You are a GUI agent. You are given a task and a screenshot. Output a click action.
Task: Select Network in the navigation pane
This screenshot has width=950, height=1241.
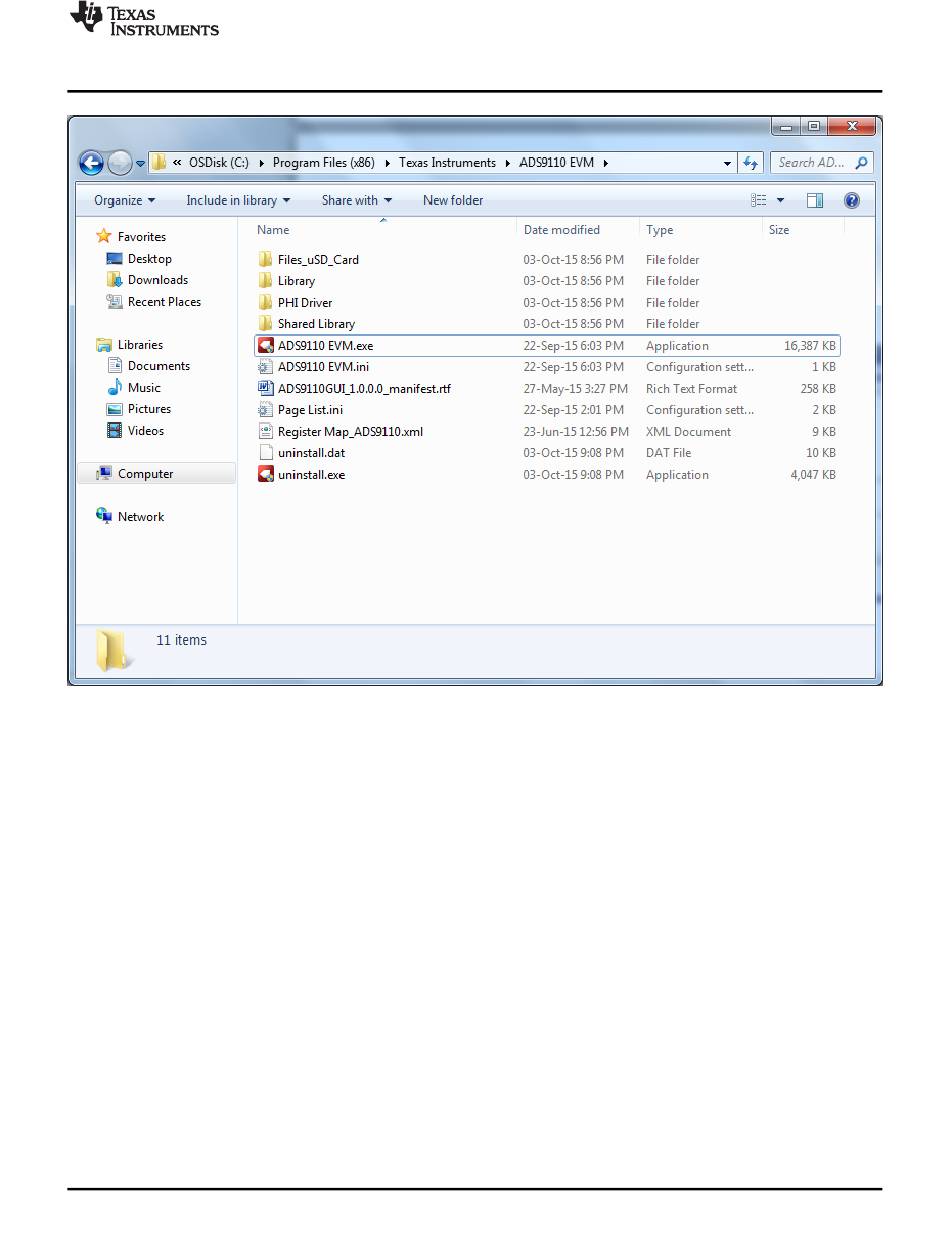point(141,517)
